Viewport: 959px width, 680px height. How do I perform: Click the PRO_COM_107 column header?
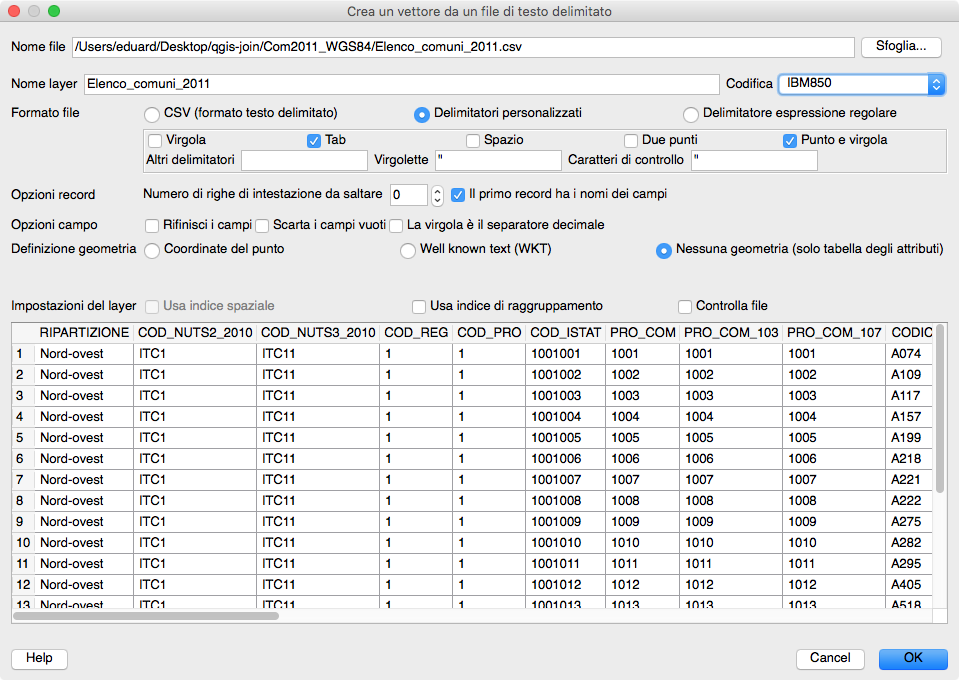click(x=834, y=333)
